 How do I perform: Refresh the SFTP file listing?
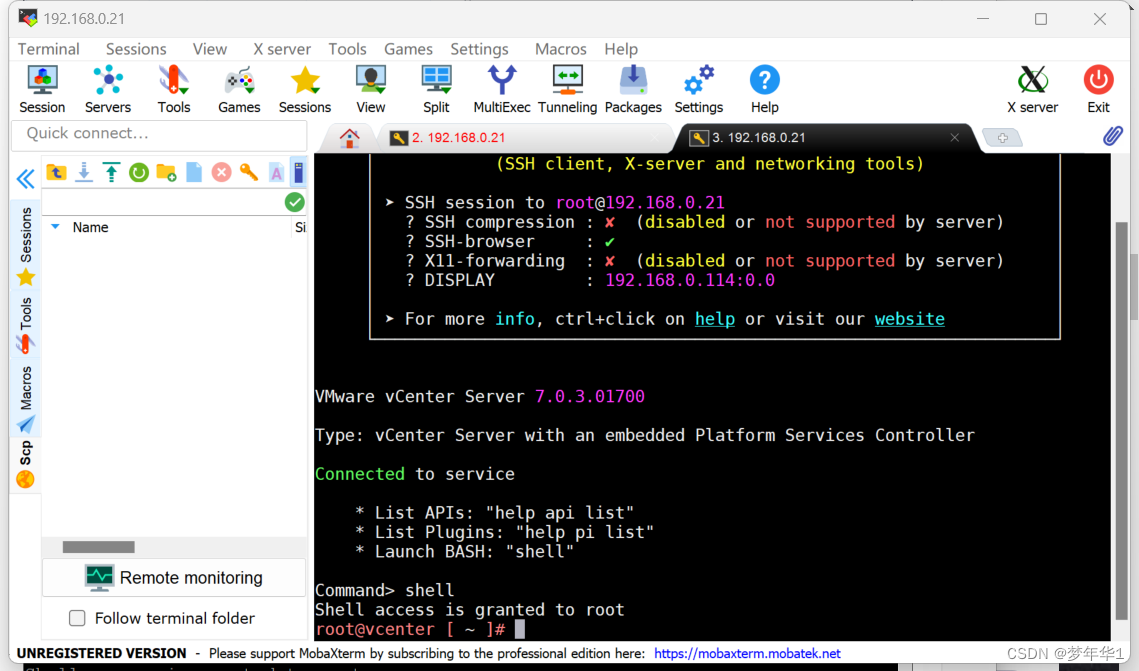pyautogui.click(x=139, y=172)
